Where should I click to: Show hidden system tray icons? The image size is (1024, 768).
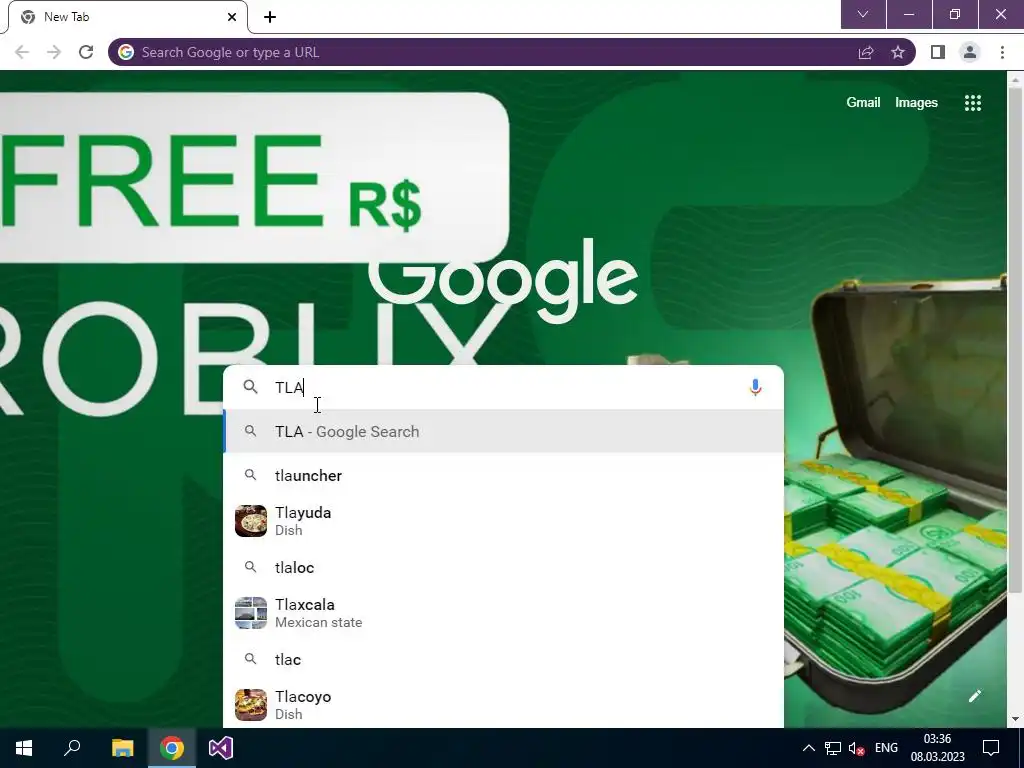(808, 748)
